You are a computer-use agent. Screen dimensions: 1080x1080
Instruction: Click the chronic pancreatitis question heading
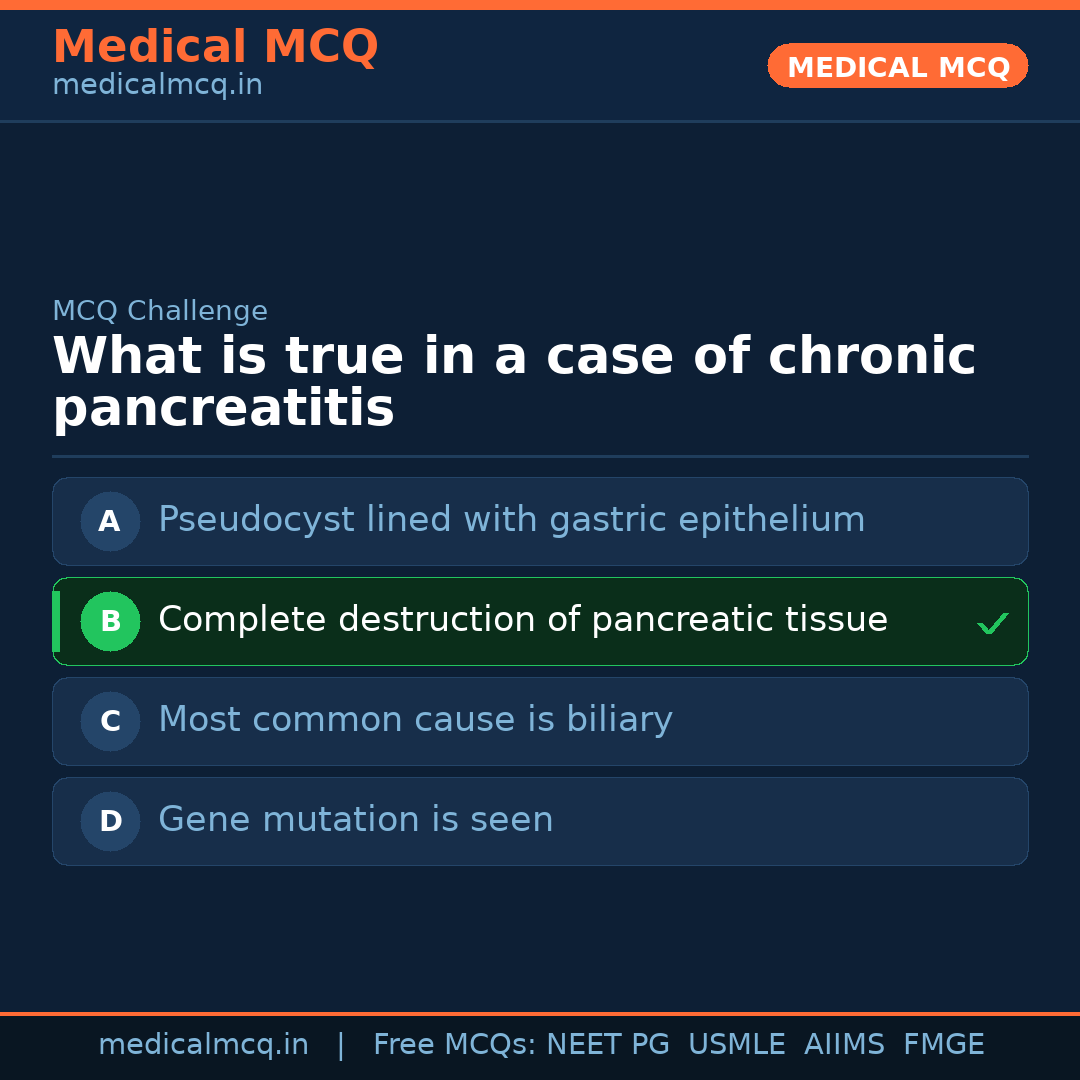(x=513, y=382)
